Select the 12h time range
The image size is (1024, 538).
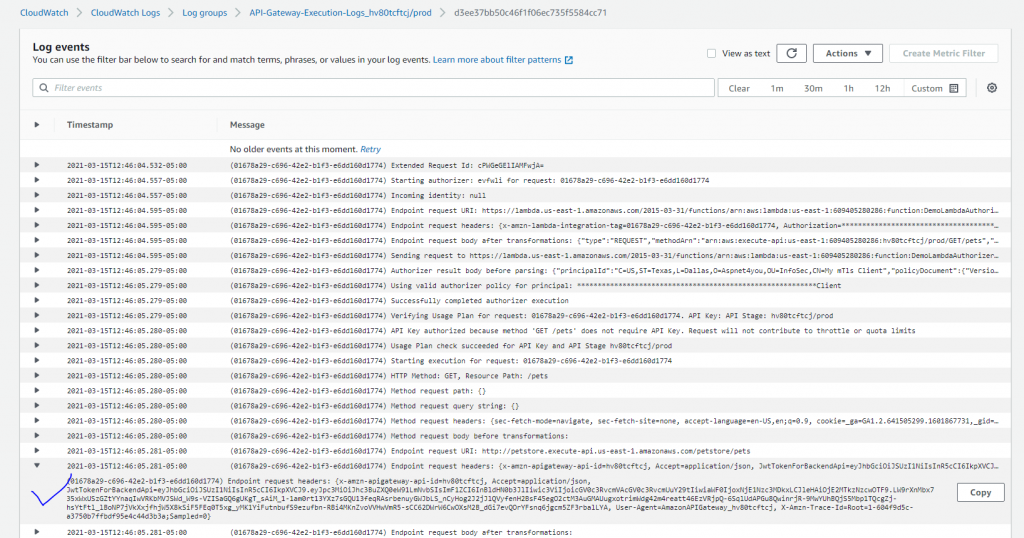(x=882, y=88)
